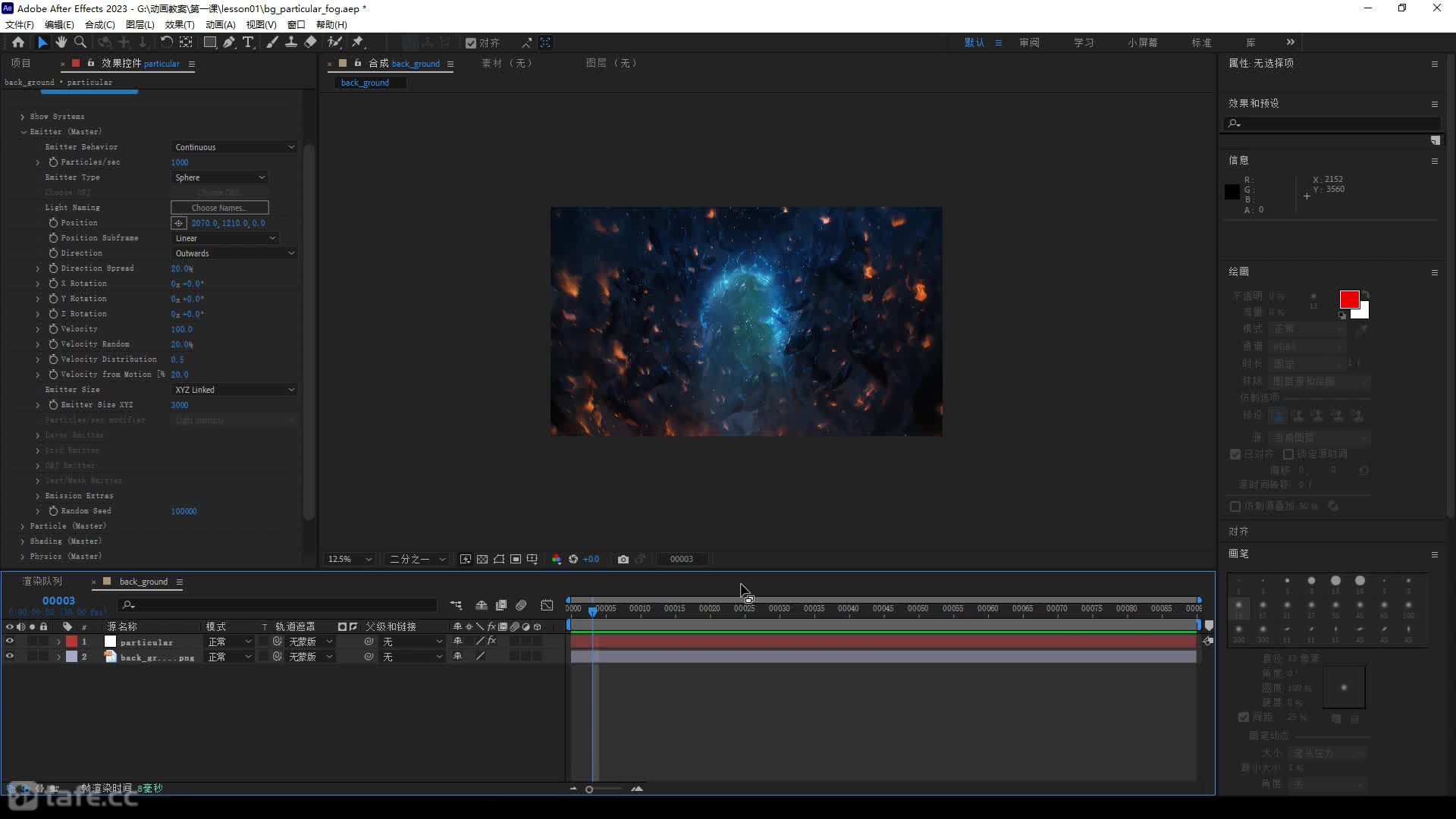Show channel and color management settings
The image size is (1456, 819).
point(557,559)
